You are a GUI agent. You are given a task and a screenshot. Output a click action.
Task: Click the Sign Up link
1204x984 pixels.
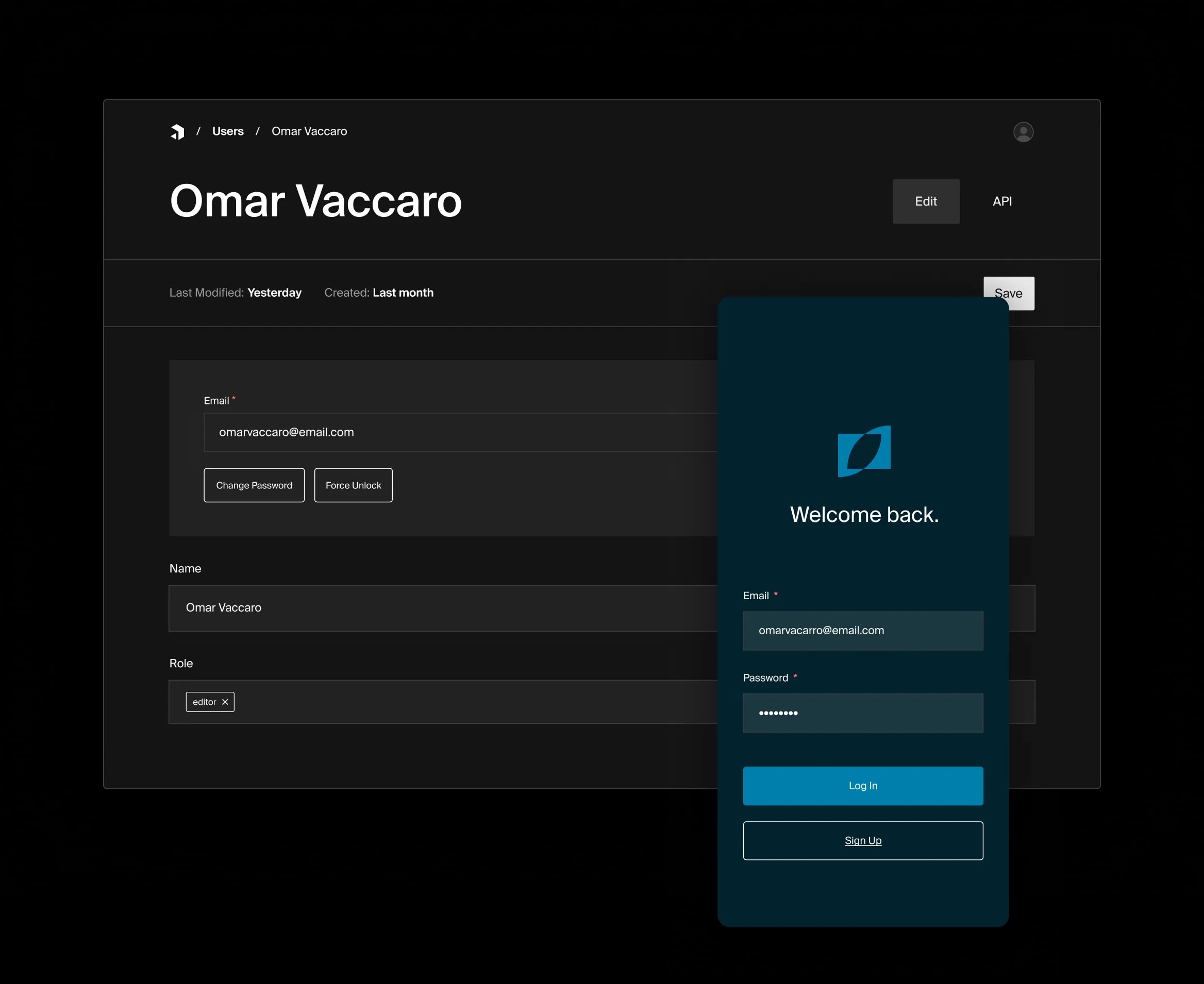click(862, 840)
